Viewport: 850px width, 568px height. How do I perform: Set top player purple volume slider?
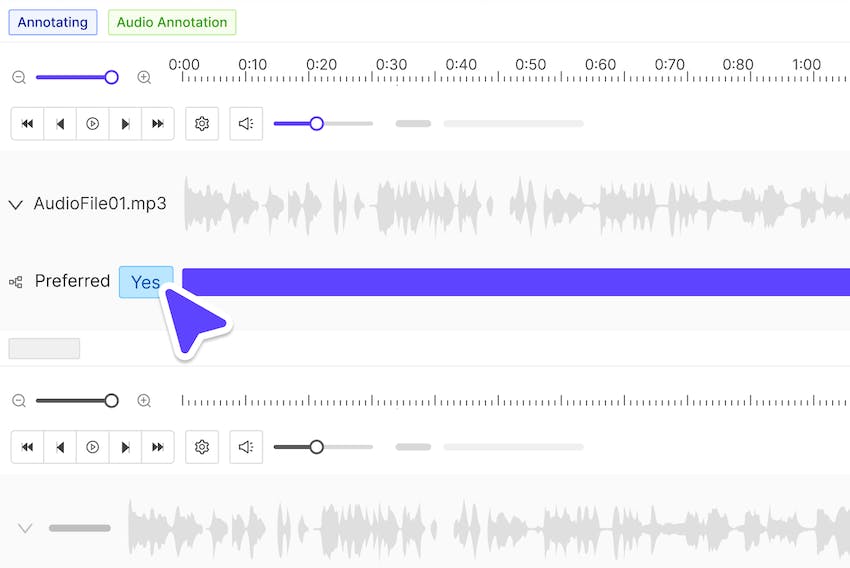(317, 124)
